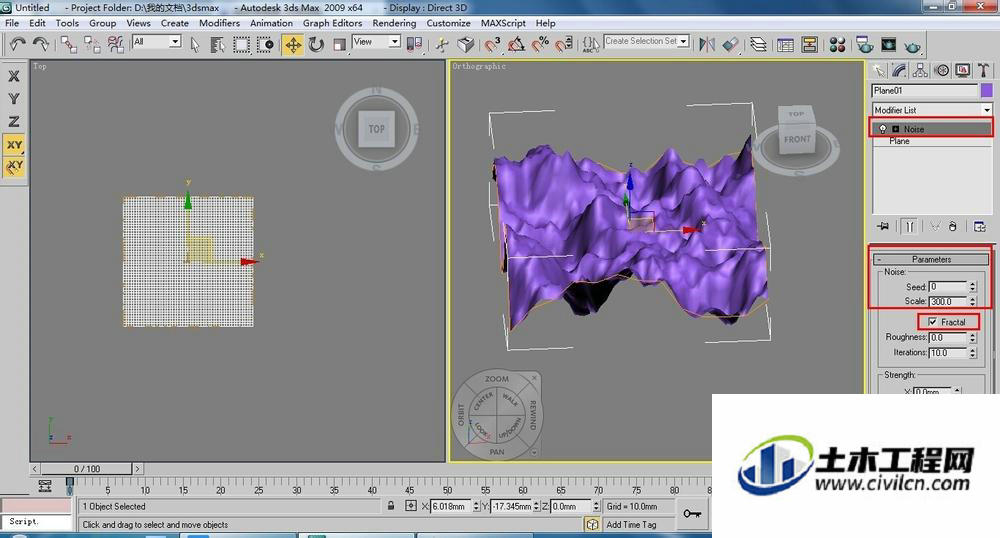Open the Configure Modifier Sets icon
The image size is (1000, 538).
click(980, 226)
